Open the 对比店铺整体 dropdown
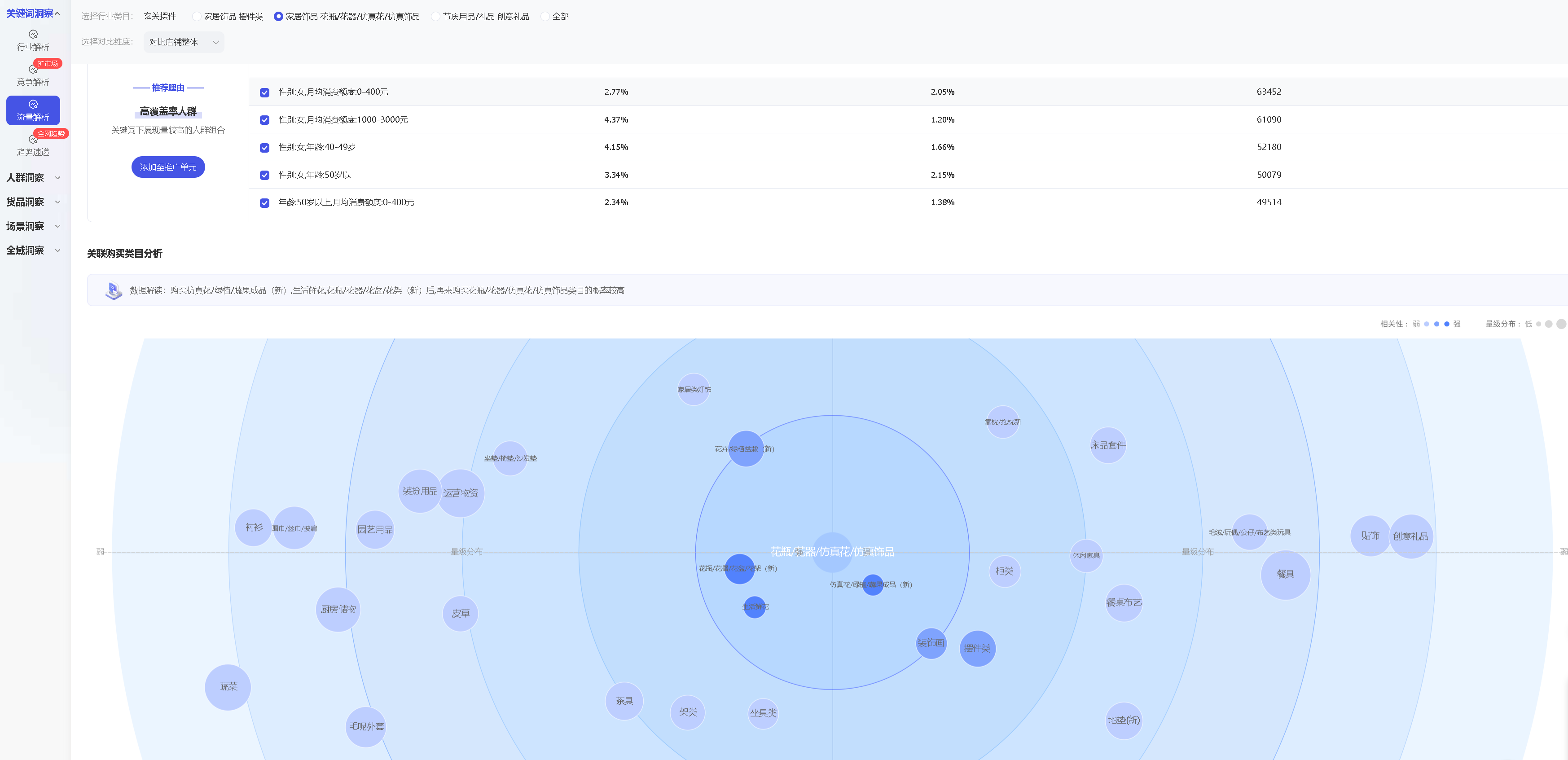Screen dimensions: 1568x760 [184, 42]
